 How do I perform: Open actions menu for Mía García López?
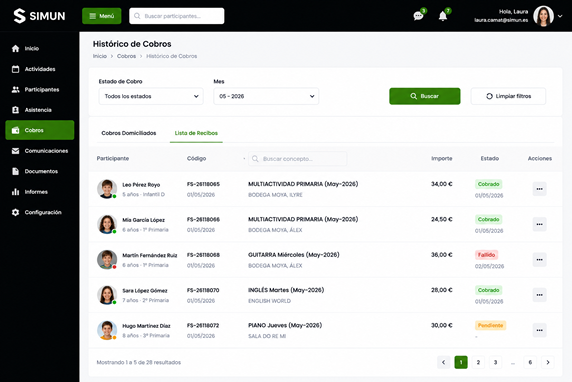[540, 224]
